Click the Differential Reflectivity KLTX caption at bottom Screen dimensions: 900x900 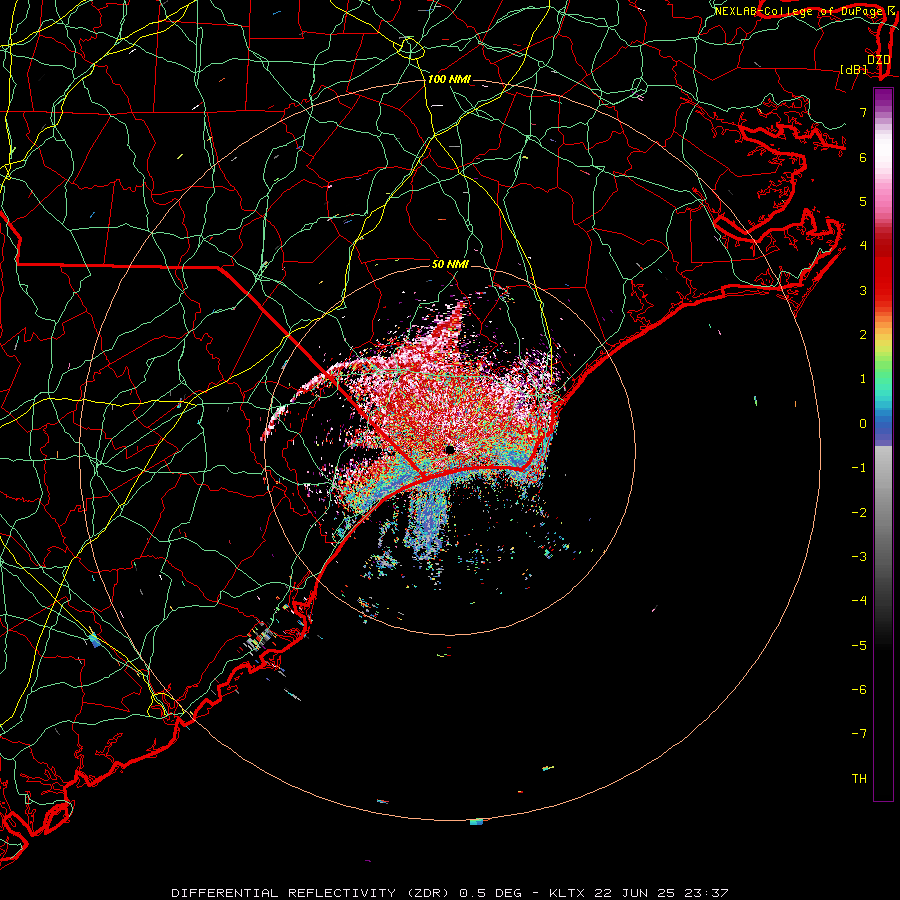click(x=450, y=893)
